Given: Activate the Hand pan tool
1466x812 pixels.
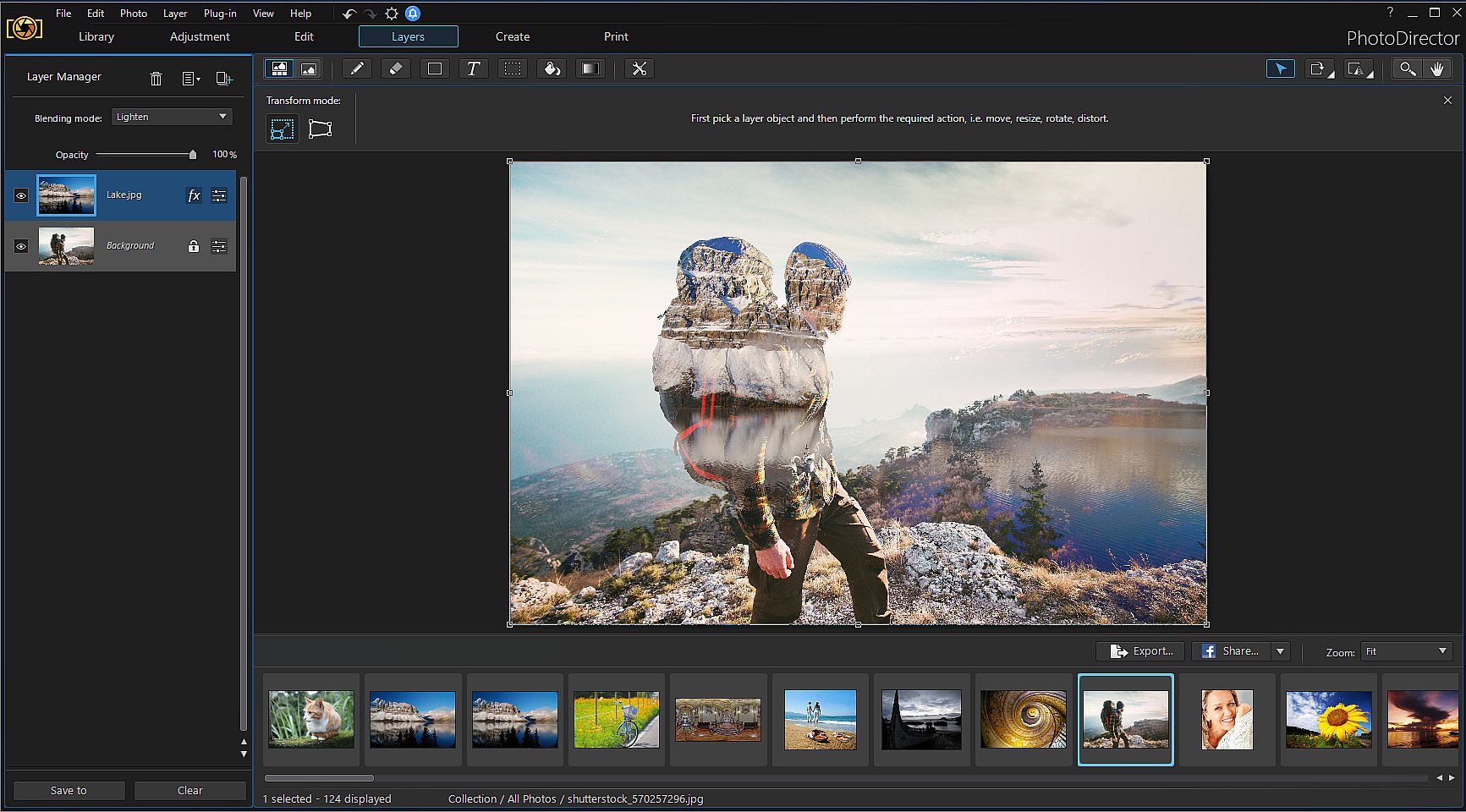Looking at the screenshot, I should coord(1437,69).
